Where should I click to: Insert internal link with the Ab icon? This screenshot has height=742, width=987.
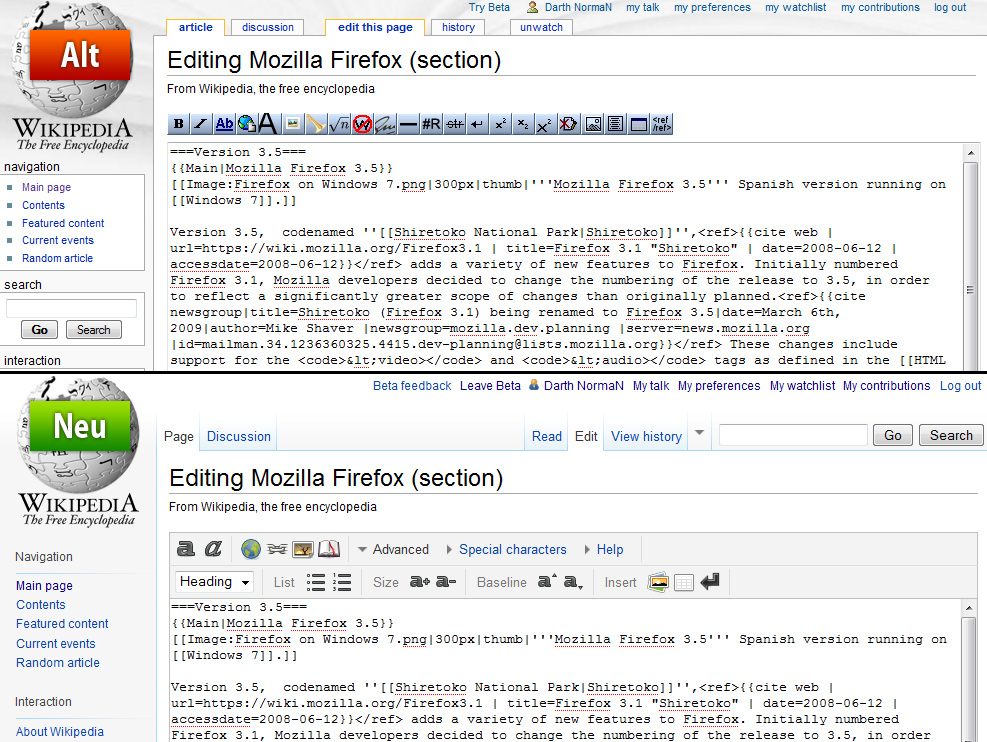click(224, 124)
